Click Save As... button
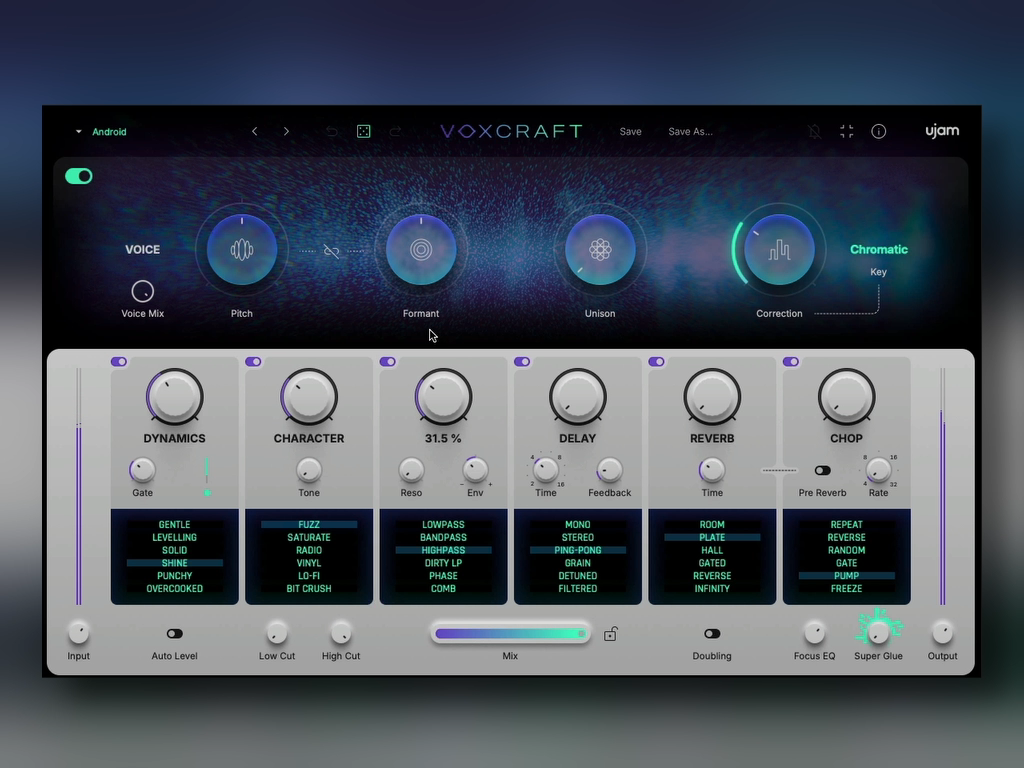Screen dimensions: 1024x768 click(x=690, y=131)
